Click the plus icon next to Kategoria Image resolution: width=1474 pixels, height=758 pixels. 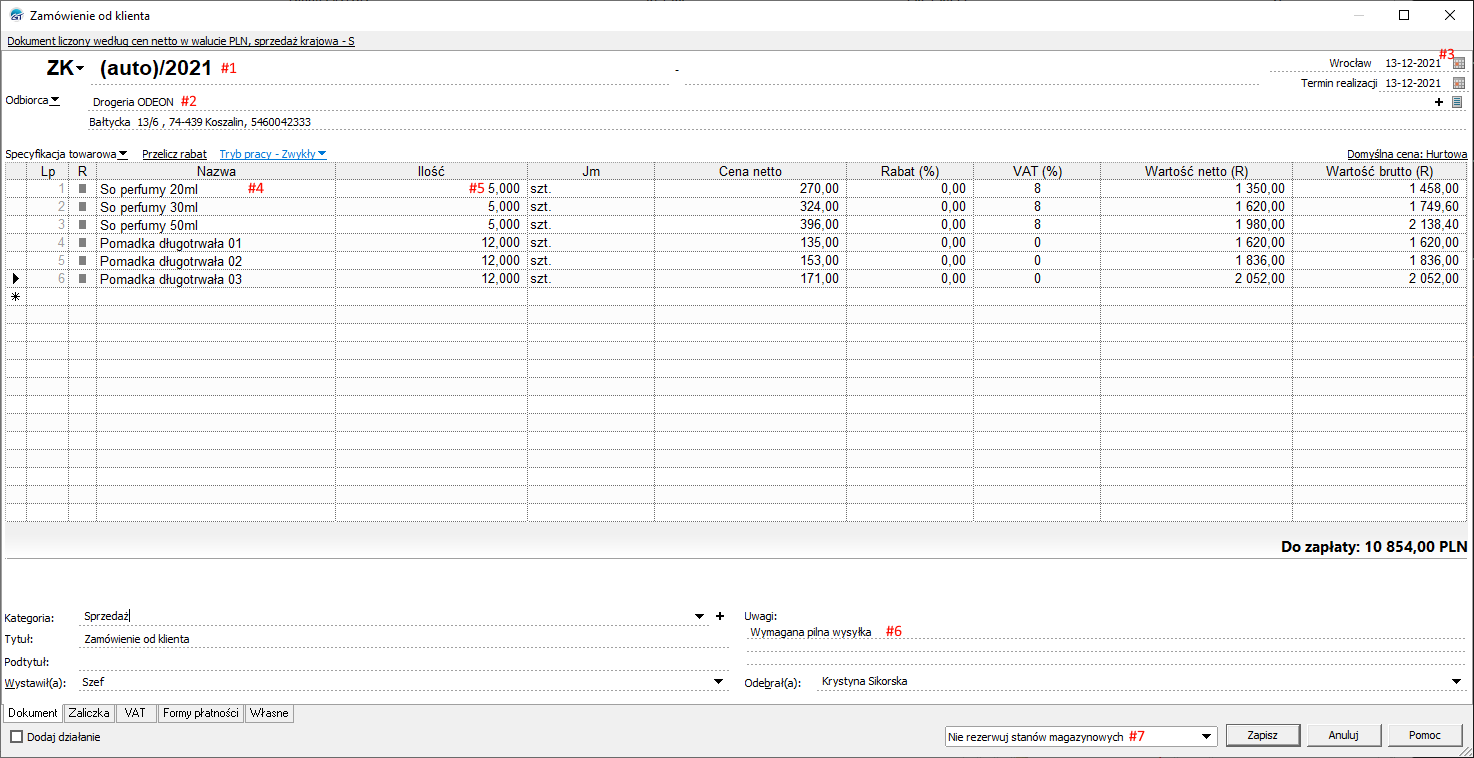(x=719, y=617)
